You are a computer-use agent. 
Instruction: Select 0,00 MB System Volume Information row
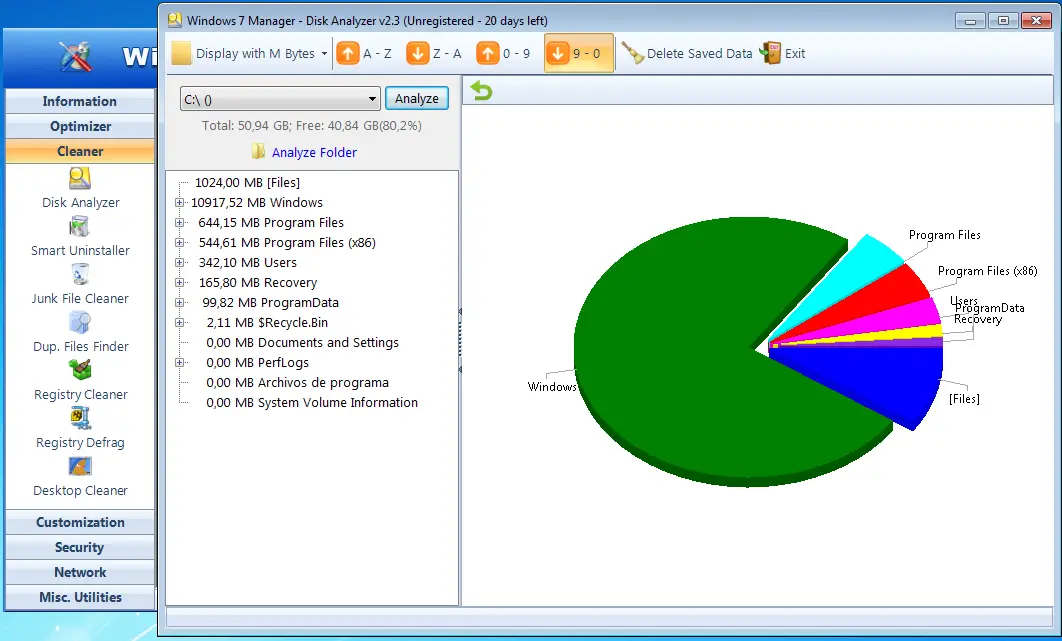[312, 402]
